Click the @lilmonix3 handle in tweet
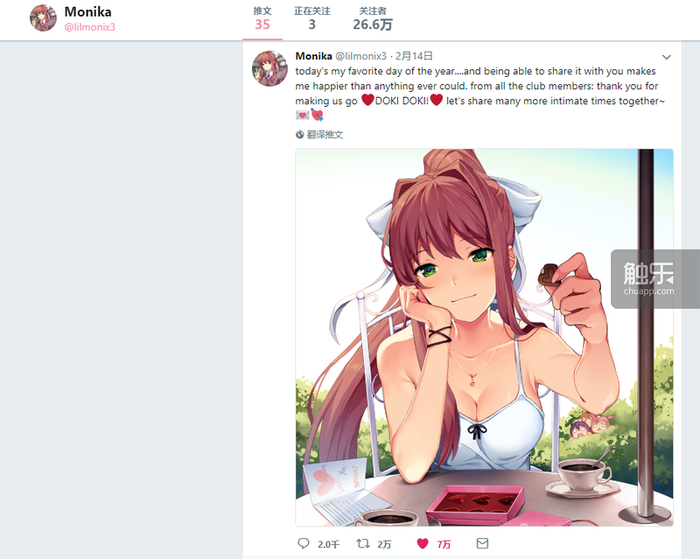700x559 pixels. click(x=361, y=56)
